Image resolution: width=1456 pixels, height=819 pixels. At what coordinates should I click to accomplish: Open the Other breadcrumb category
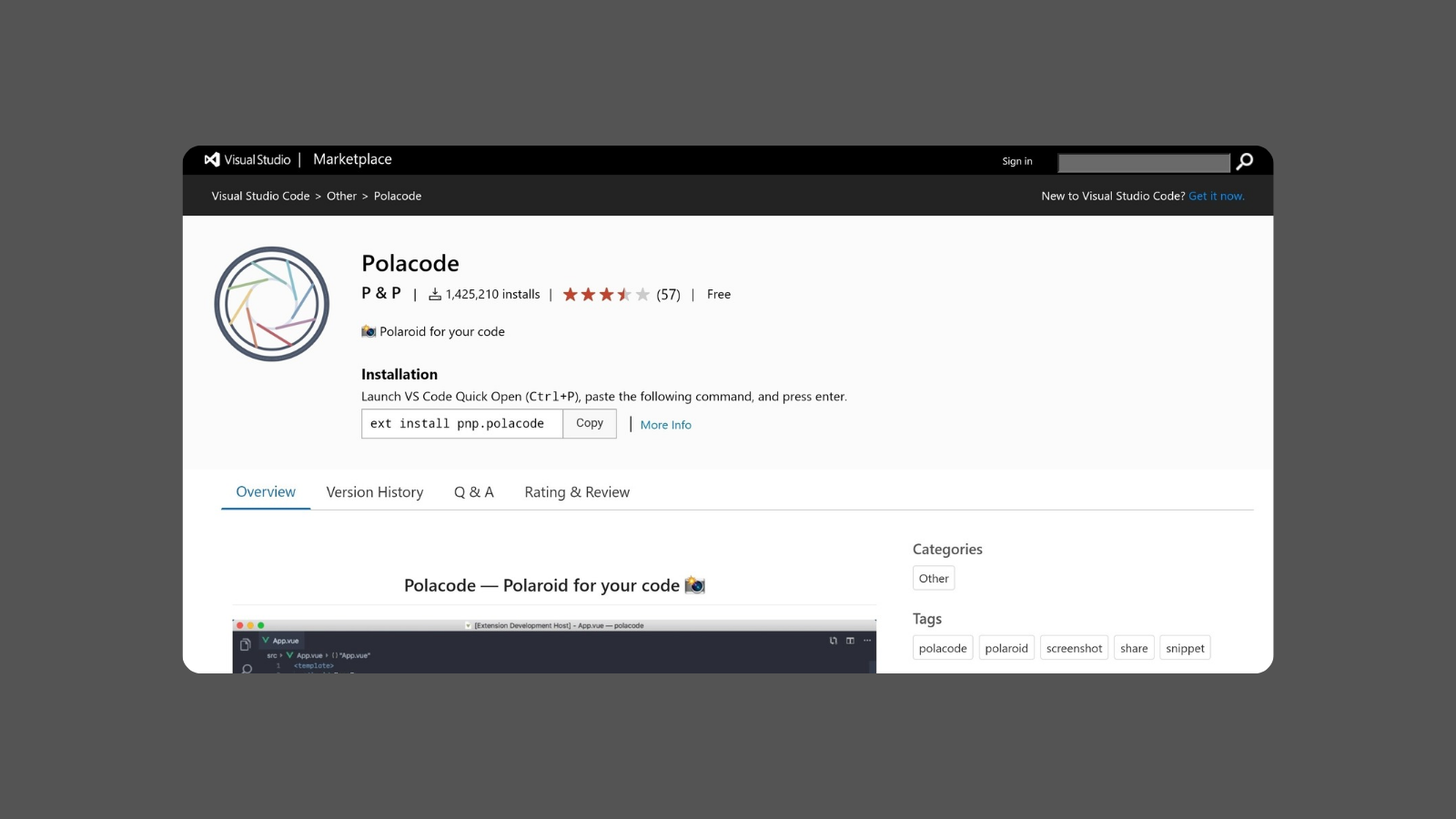tap(341, 196)
